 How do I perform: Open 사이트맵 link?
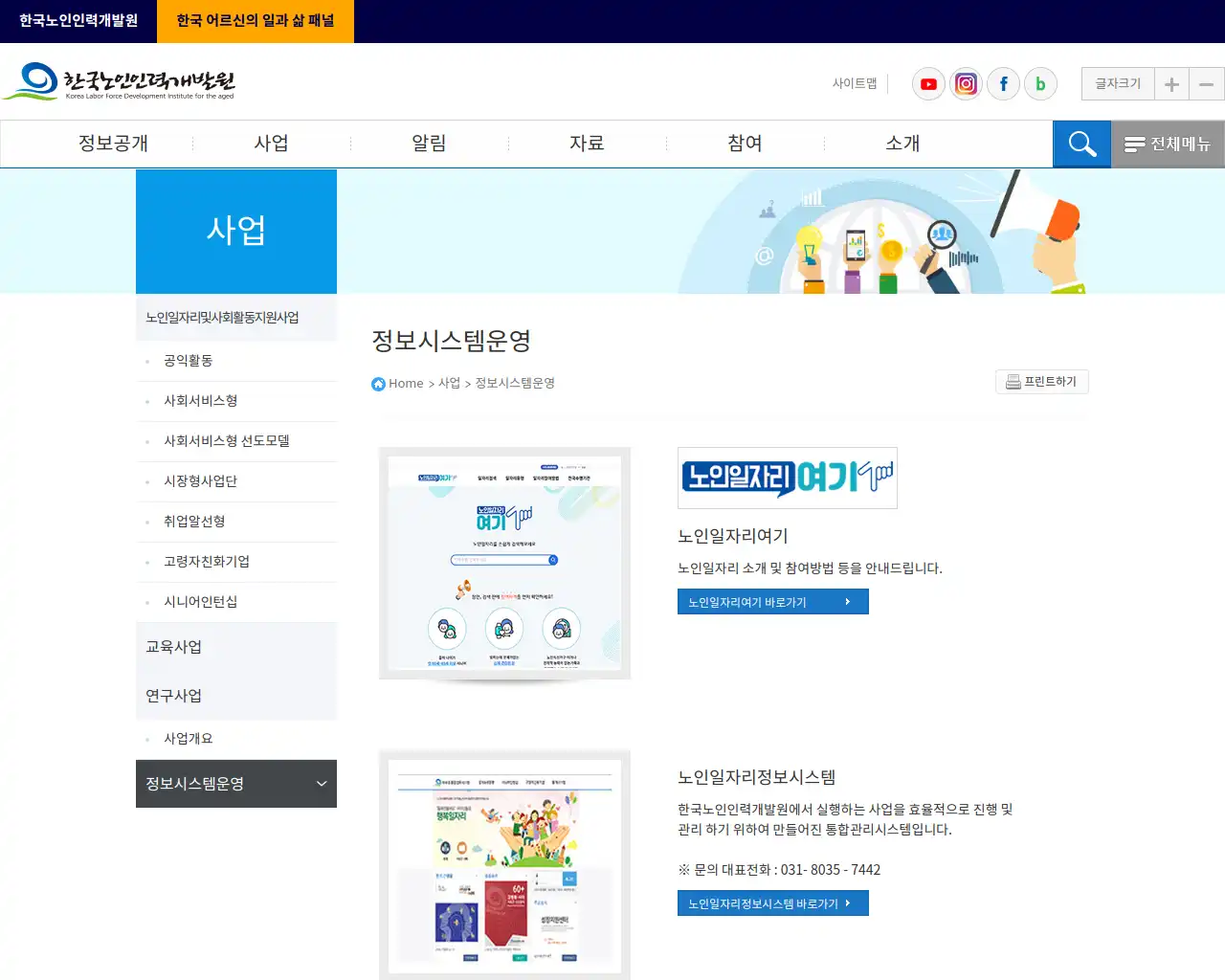click(855, 83)
